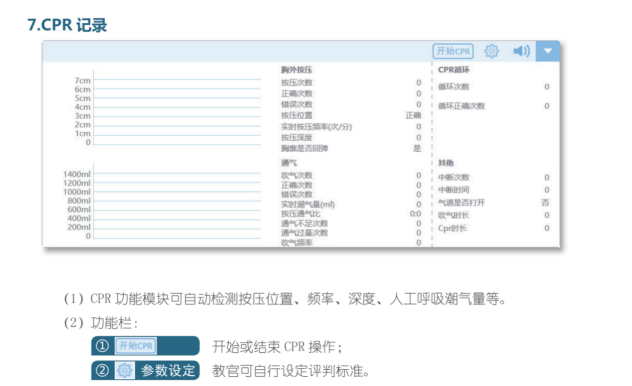Click the 1400ml axis label
This screenshot has width=632, height=386.
[x=77, y=174]
